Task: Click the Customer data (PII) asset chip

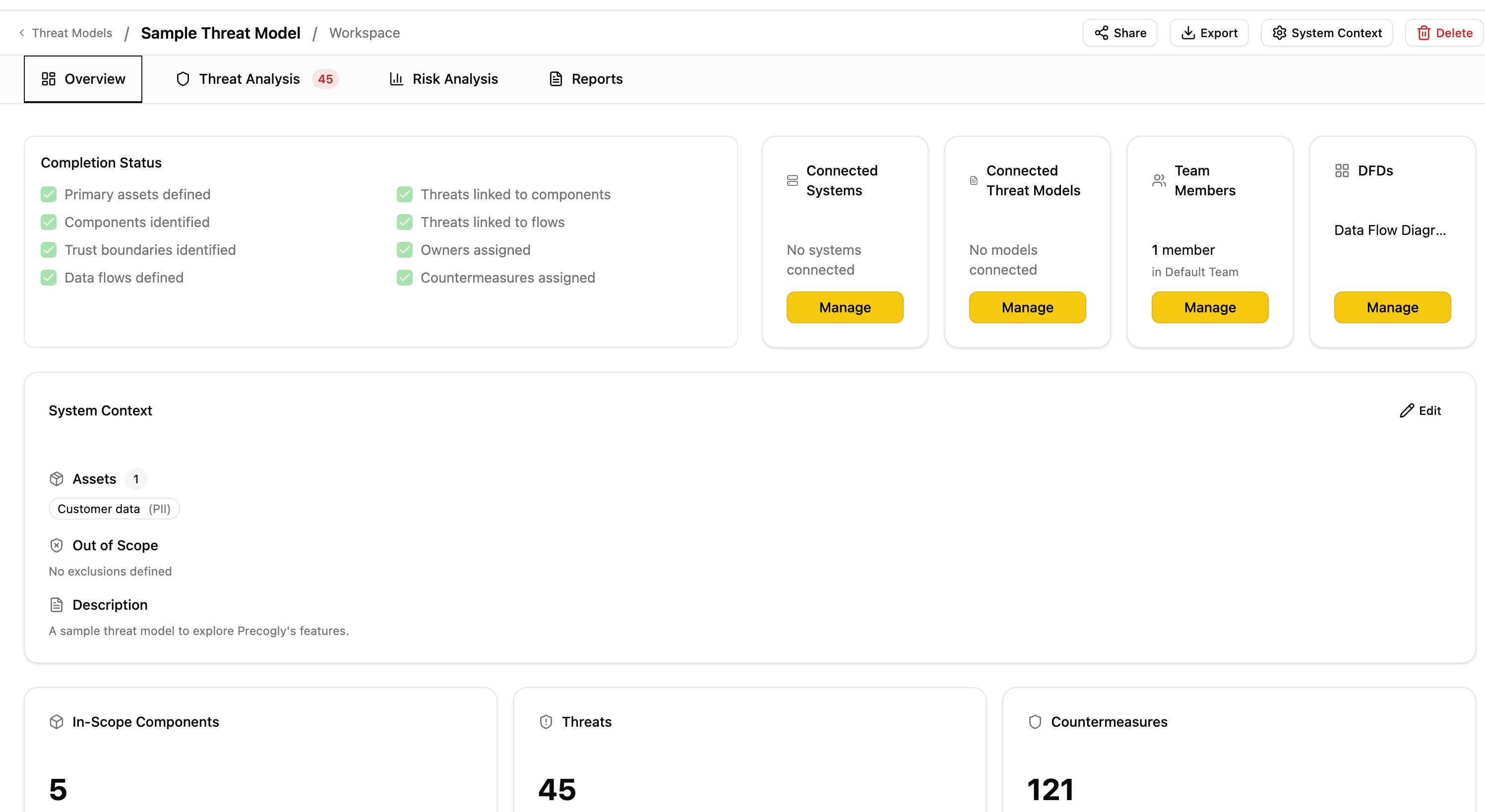Action: [x=114, y=509]
